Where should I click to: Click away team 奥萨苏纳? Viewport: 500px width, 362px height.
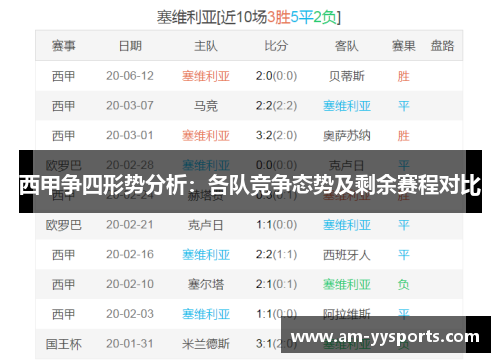tap(347, 136)
